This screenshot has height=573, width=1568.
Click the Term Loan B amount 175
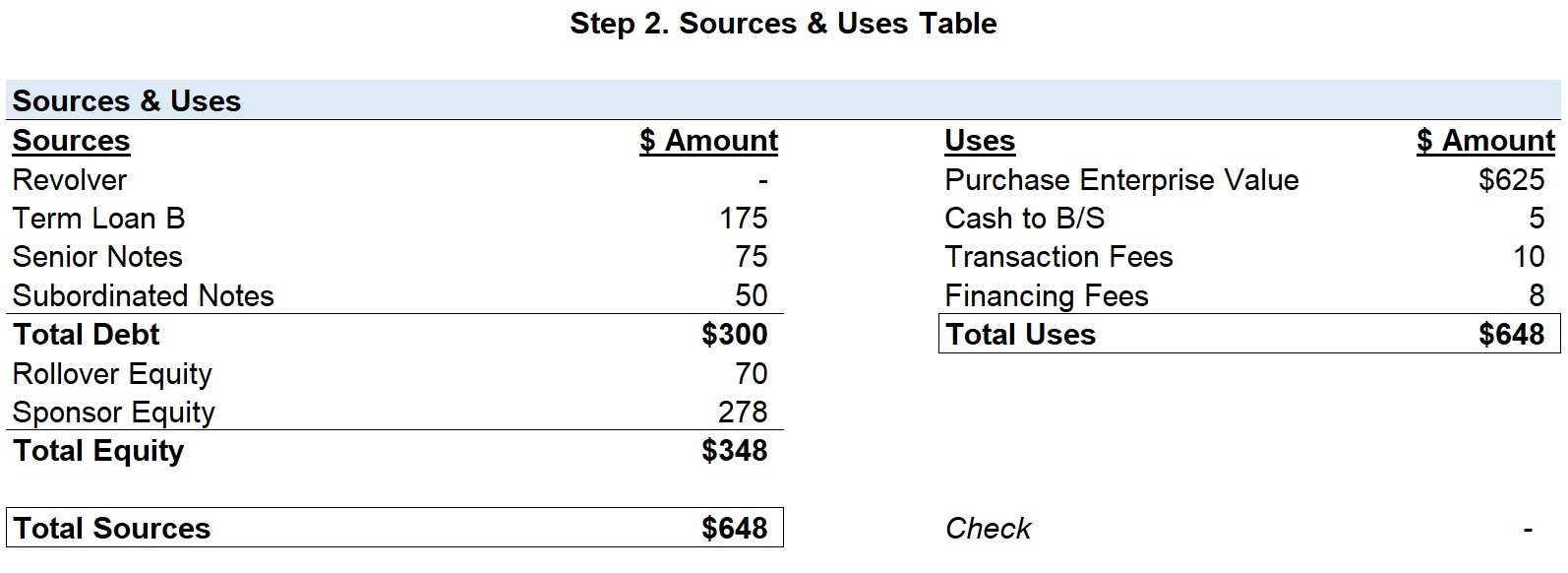[743, 219]
